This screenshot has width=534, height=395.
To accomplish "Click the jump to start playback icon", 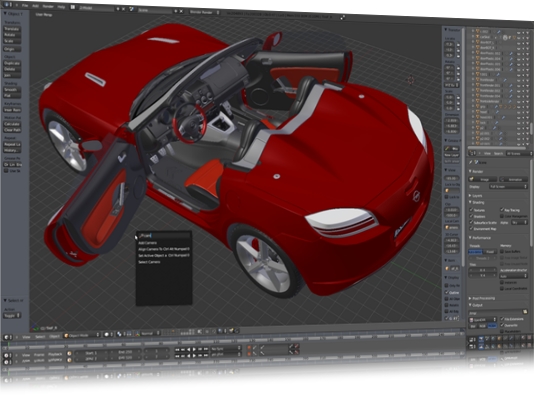I will (177, 349).
